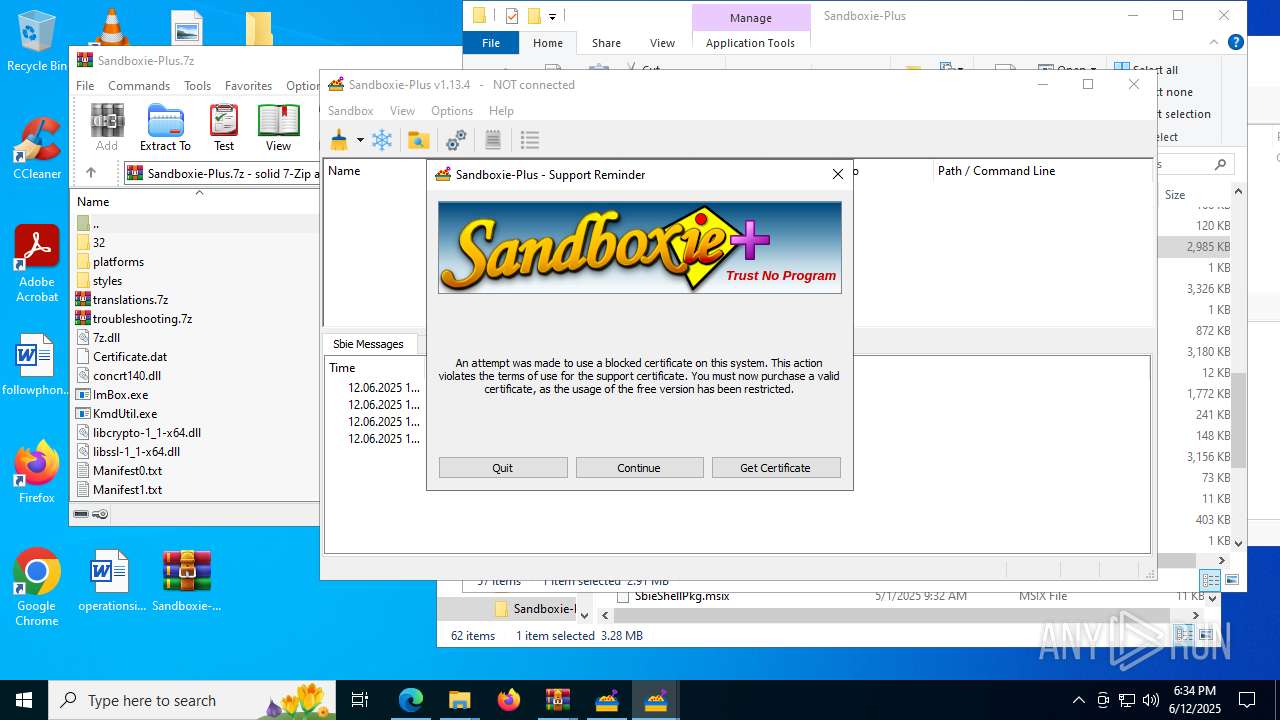Click the taskbar search box
The image size is (1280, 720).
pyautogui.click(x=192, y=700)
